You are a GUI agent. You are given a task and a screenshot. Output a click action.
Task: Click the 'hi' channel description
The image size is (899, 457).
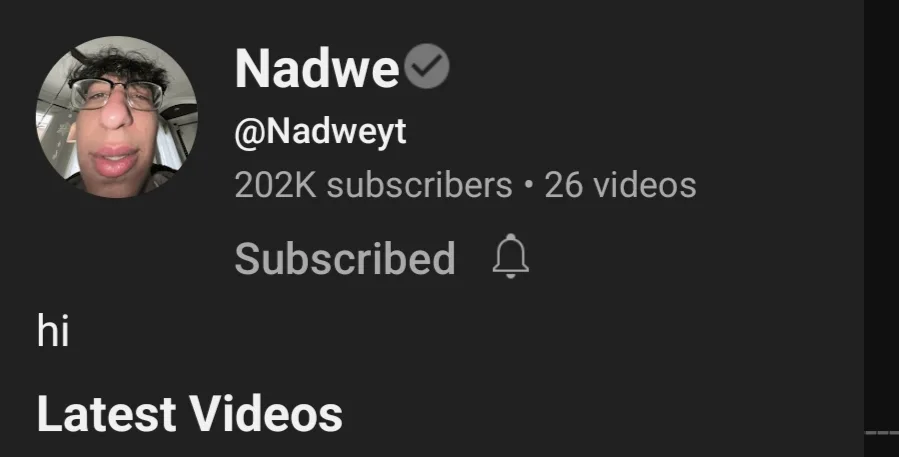point(53,330)
